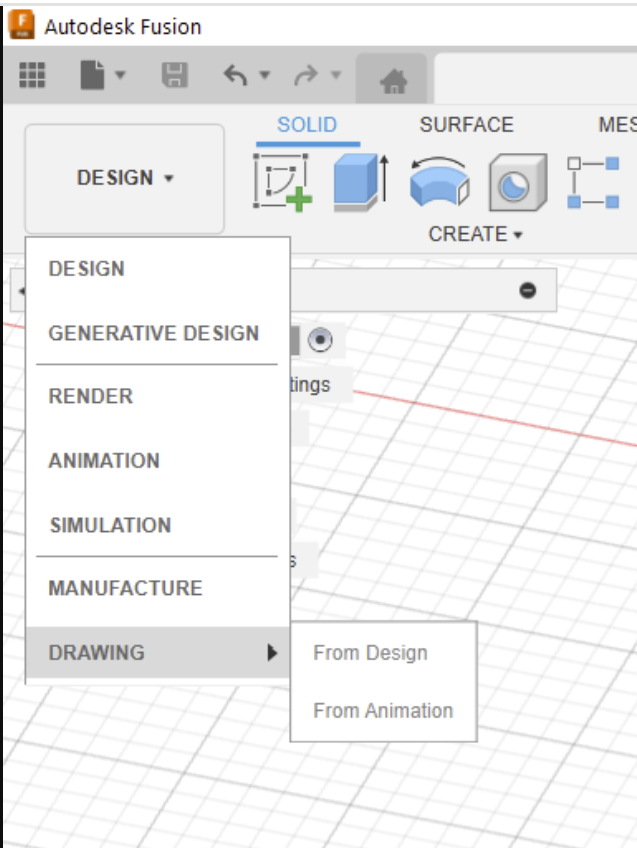The height and width of the screenshot is (848, 637).
Task: Select the Rectangular Pattern tool
Action: pyautogui.click(x=593, y=182)
